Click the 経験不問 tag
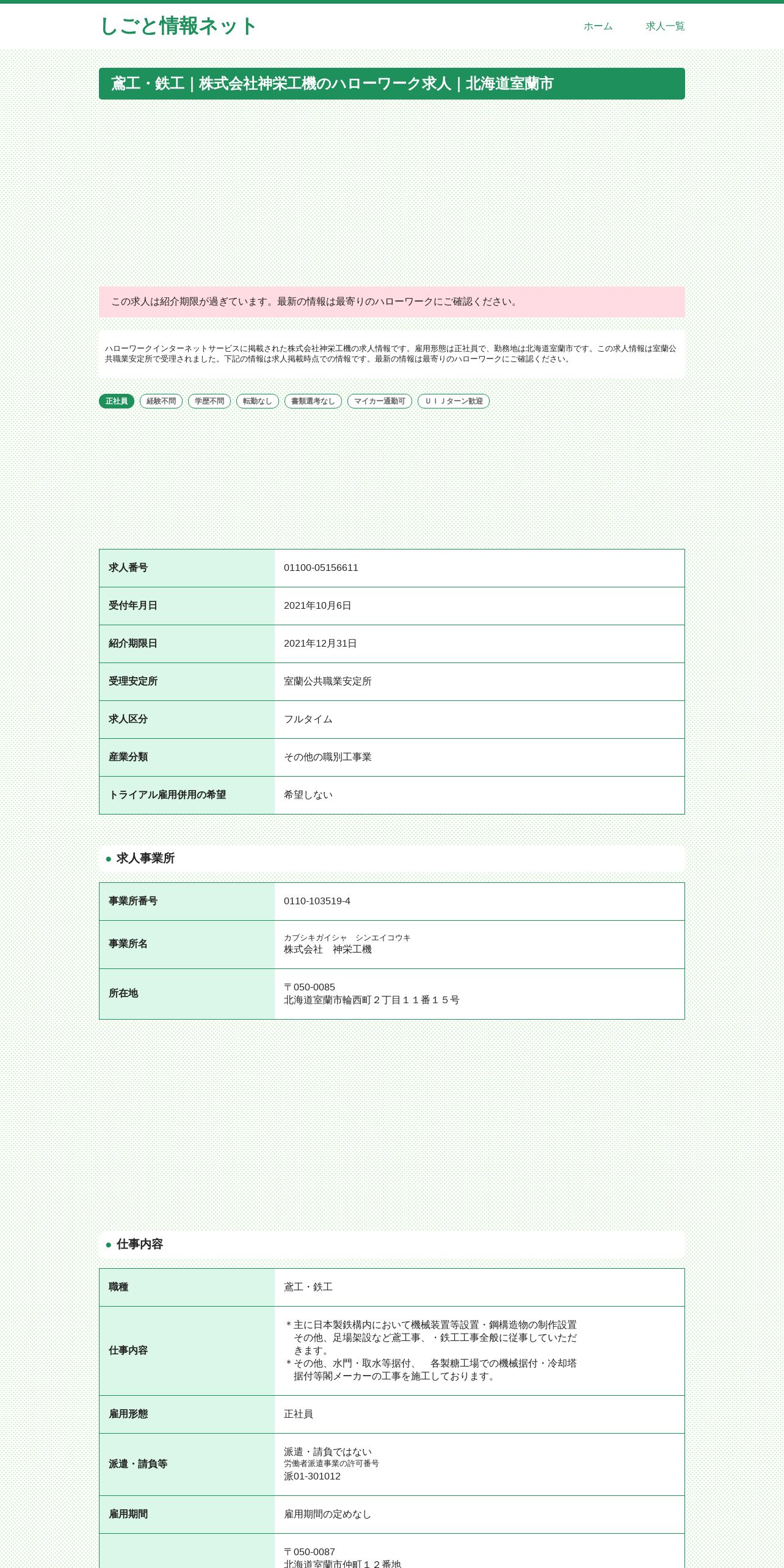This screenshot has width=784, height=1568. (161, 401)
